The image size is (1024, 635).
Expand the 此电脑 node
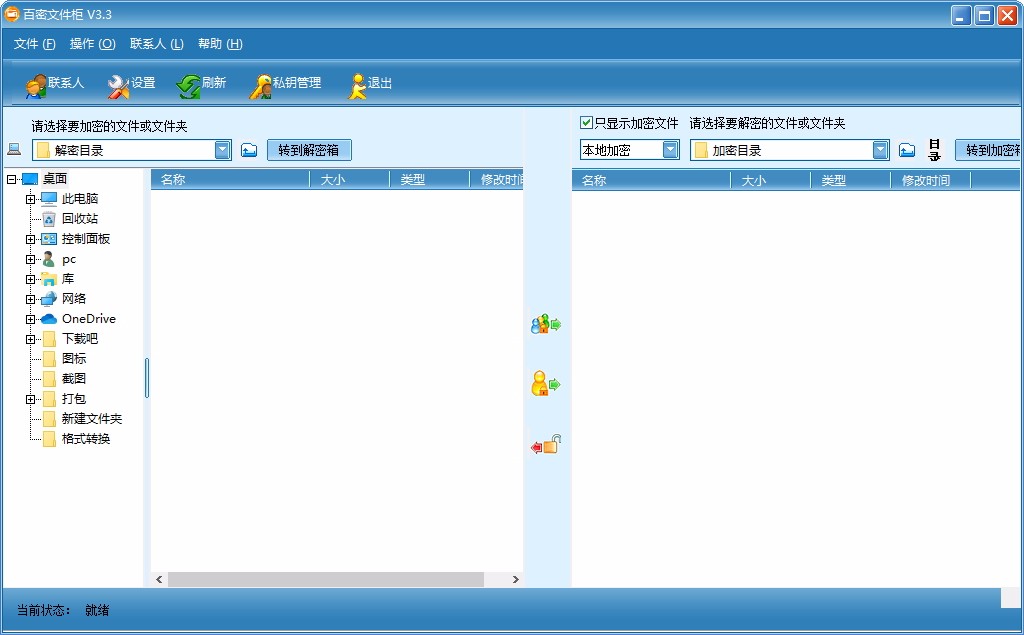[x=30, y=199]
